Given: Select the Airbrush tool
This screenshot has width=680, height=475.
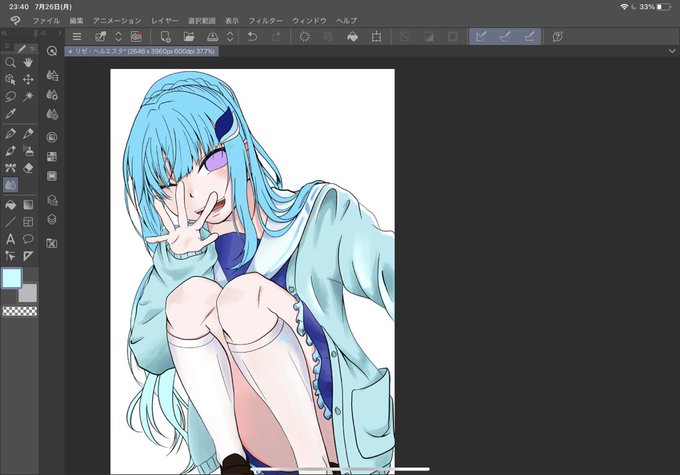Looking at the screenshot, I should tap(28, 151).
